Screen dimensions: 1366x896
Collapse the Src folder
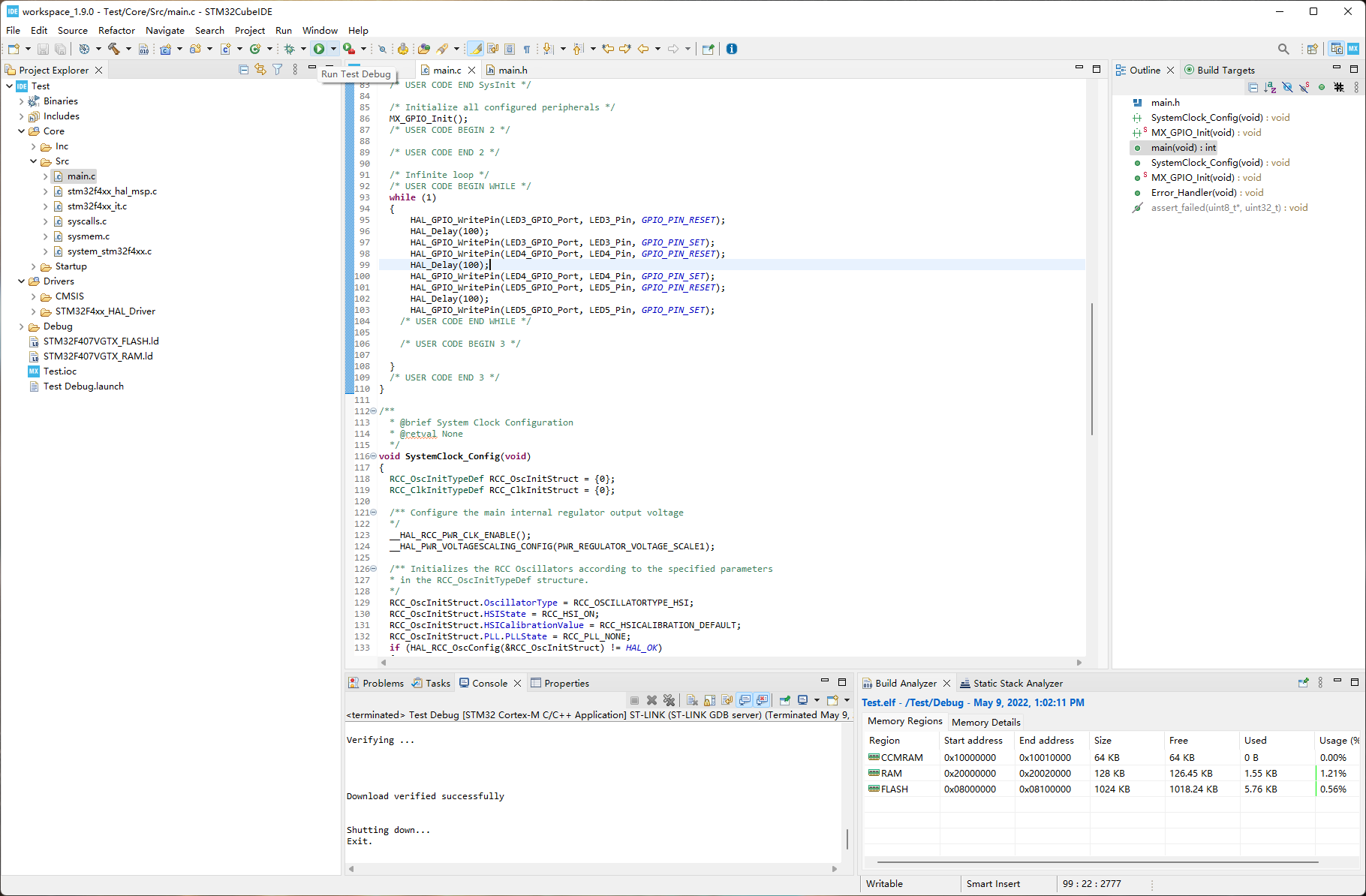click(x=33, y=161)
